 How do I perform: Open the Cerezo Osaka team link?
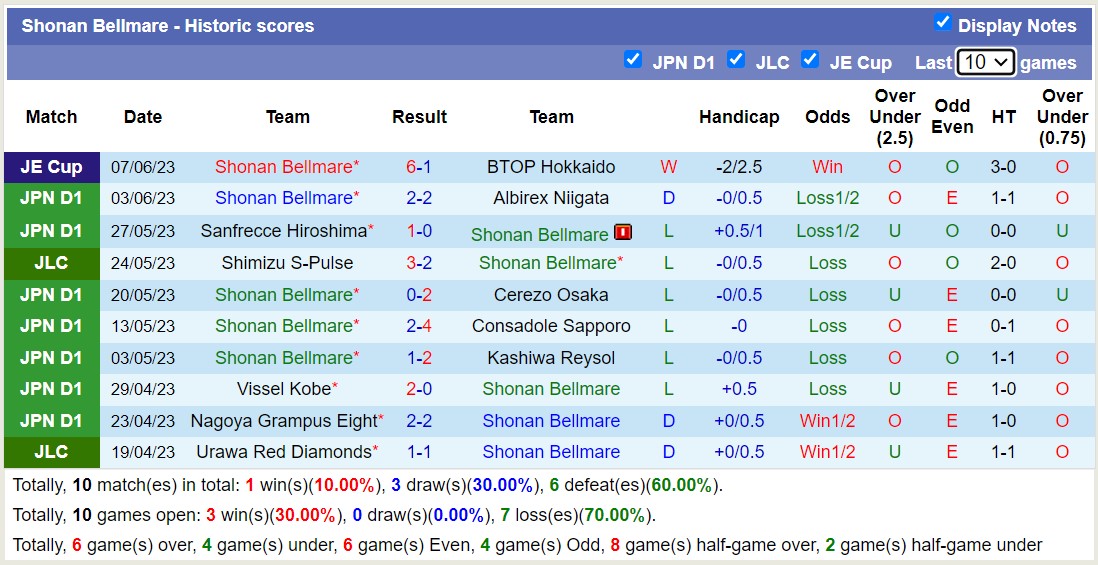click(551, 295)
